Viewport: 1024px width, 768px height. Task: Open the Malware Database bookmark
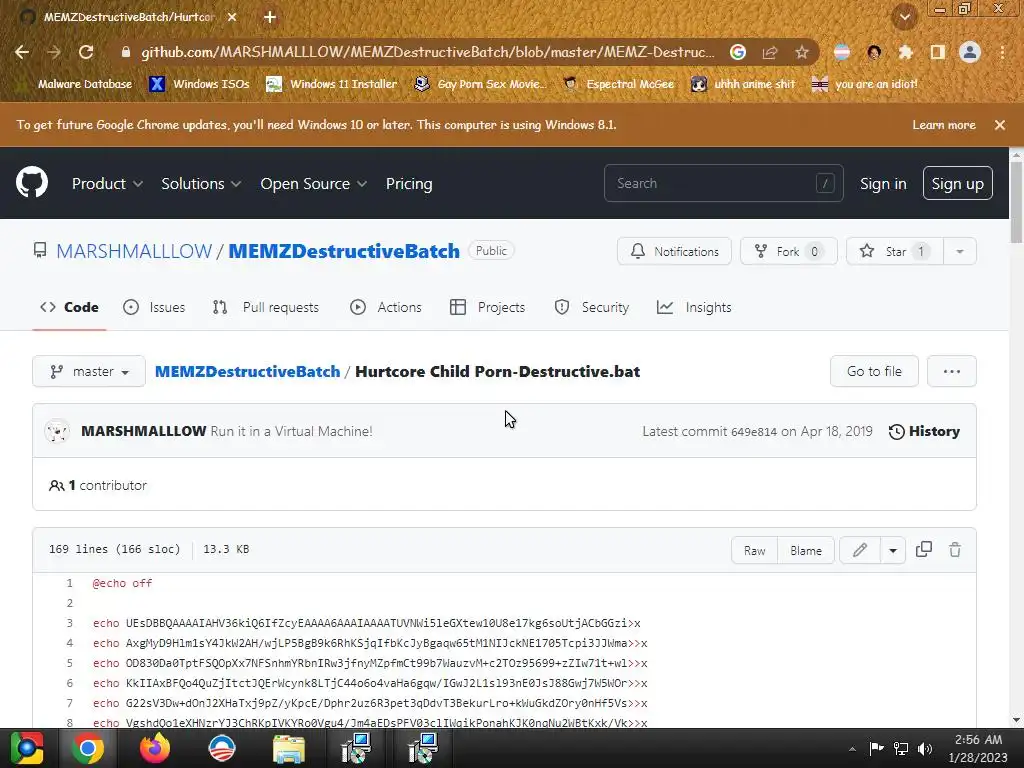(76, 84)
